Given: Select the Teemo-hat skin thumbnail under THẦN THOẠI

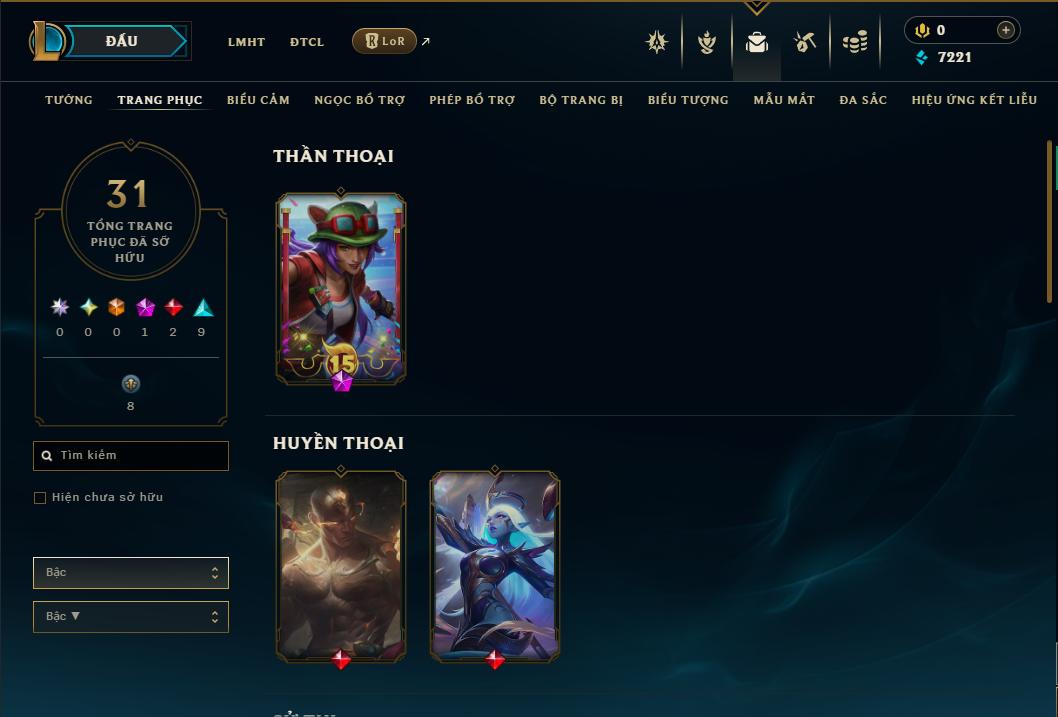Looking at the screenshot, I should [x=341, y=290].
